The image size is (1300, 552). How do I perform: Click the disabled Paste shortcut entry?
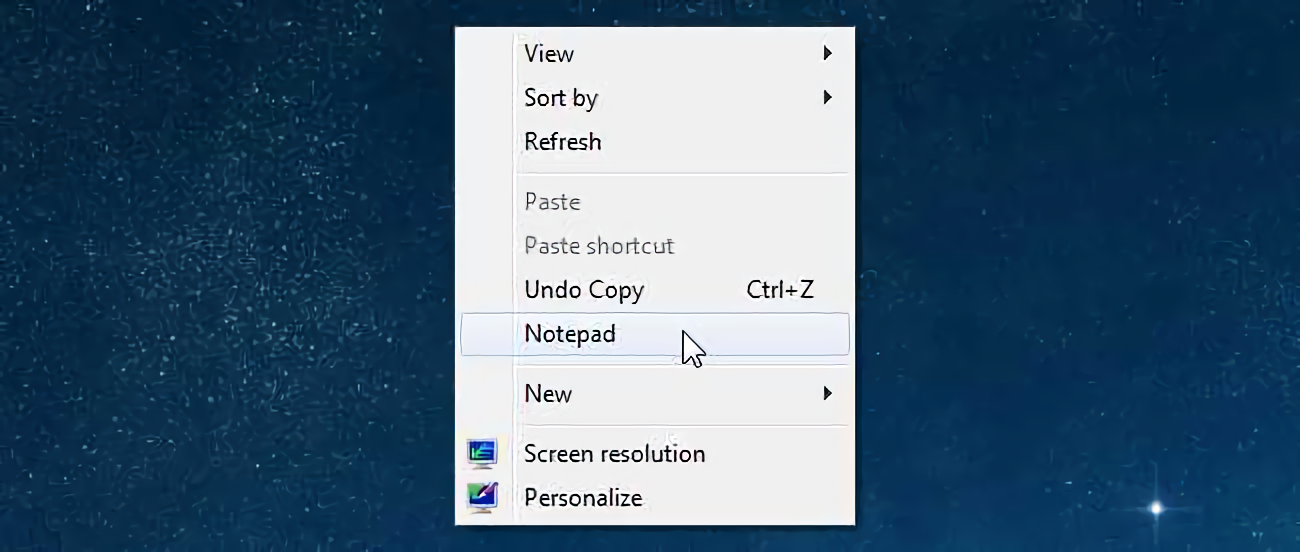click(x=599, y=246)
